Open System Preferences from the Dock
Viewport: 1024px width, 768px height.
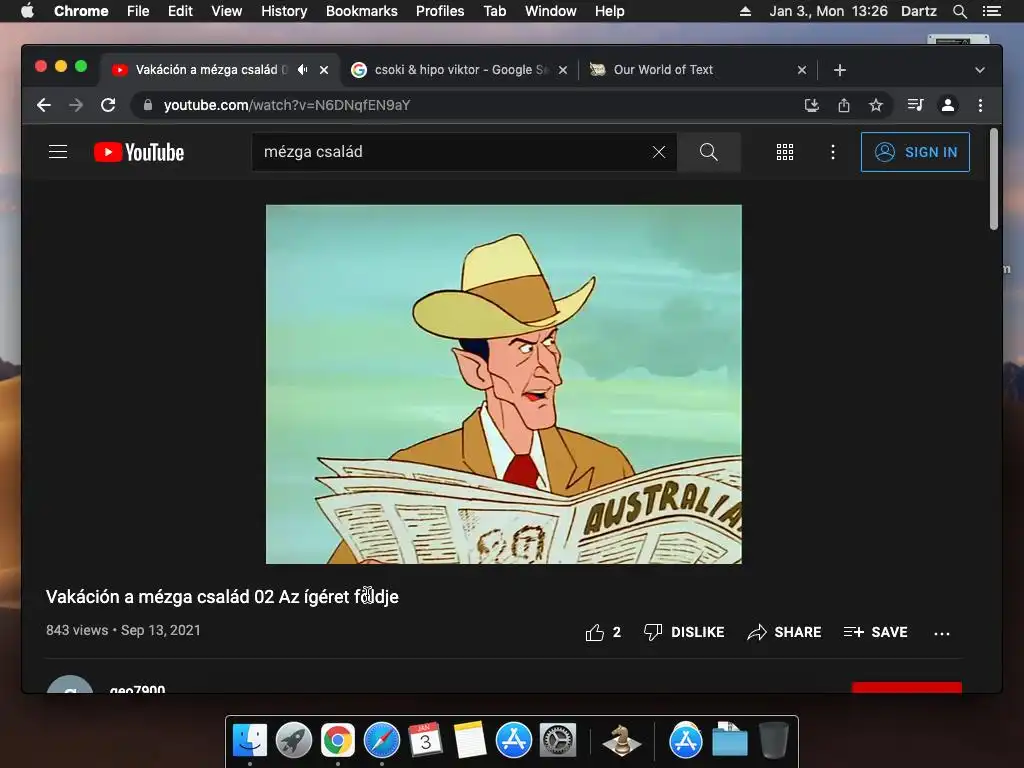557,741
